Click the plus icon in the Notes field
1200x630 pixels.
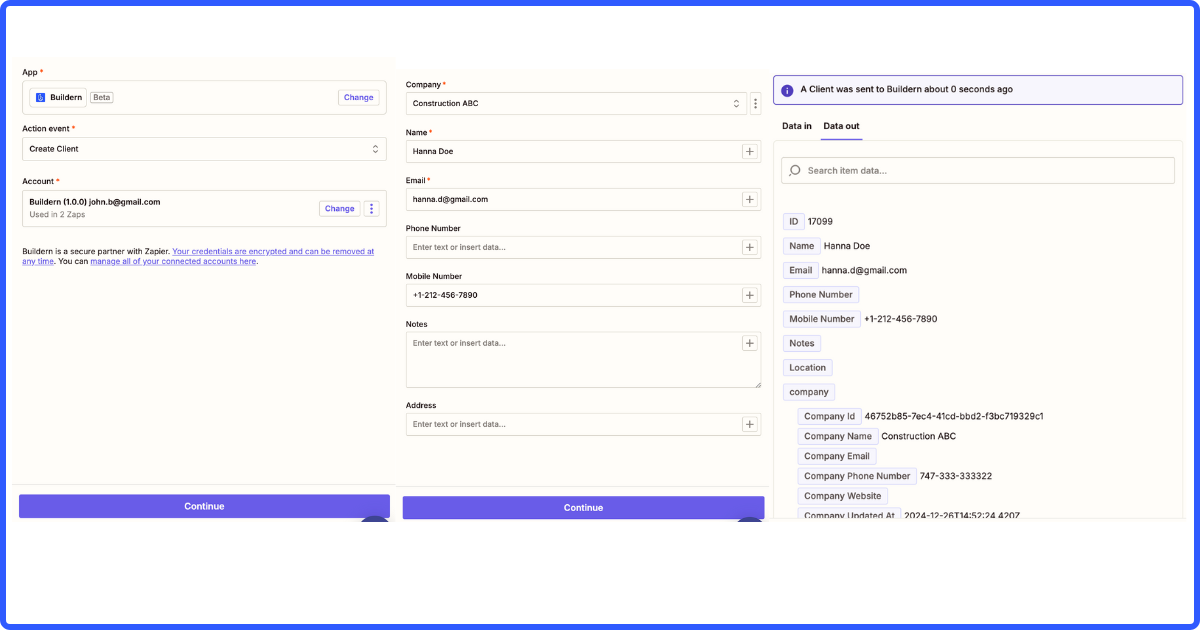click(x=750, y=343)
